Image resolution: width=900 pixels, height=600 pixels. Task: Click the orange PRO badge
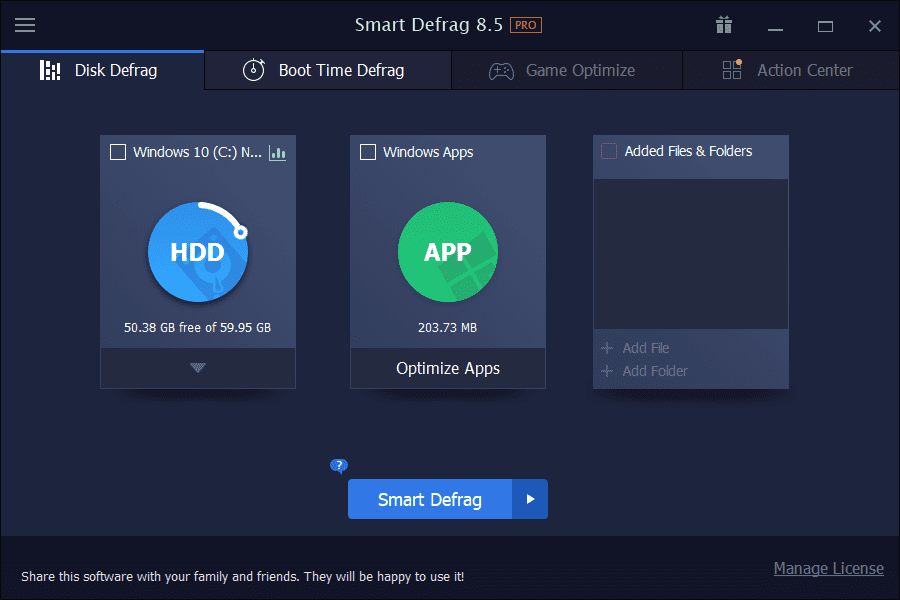[526, 25]
